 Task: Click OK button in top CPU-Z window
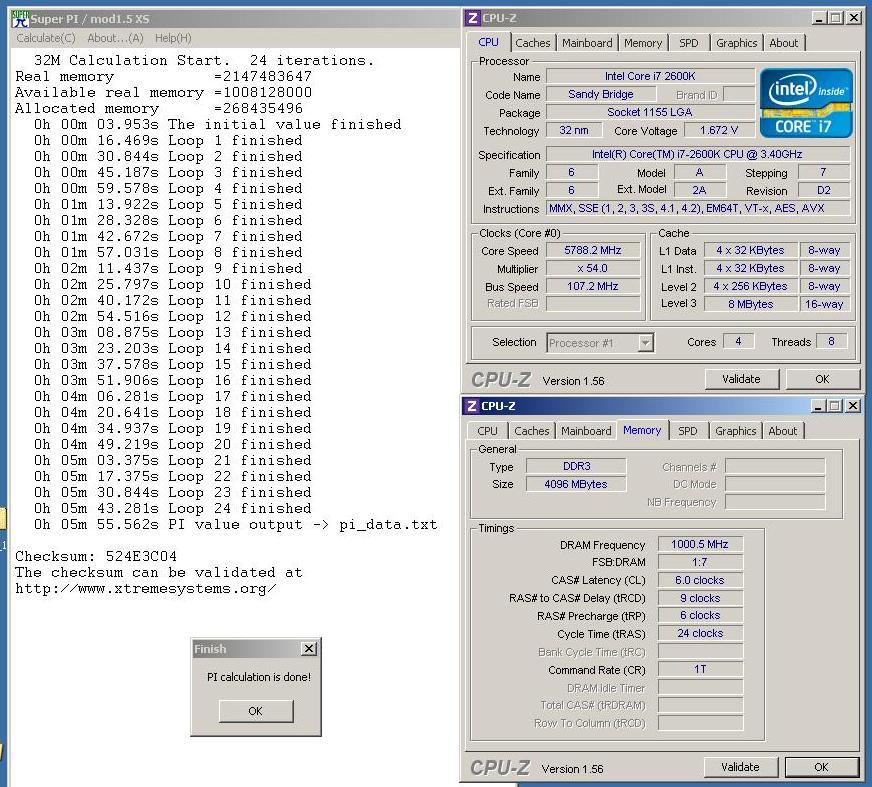[x=822, y=379]
